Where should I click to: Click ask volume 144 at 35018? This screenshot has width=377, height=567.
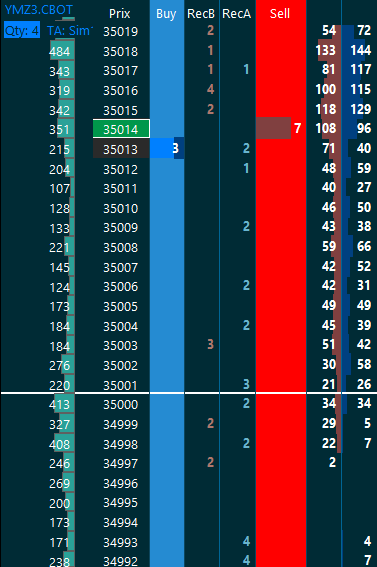361,50
